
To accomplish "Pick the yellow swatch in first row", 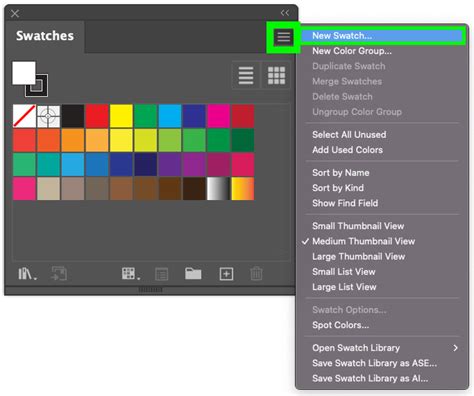I will tap(121, 116).
